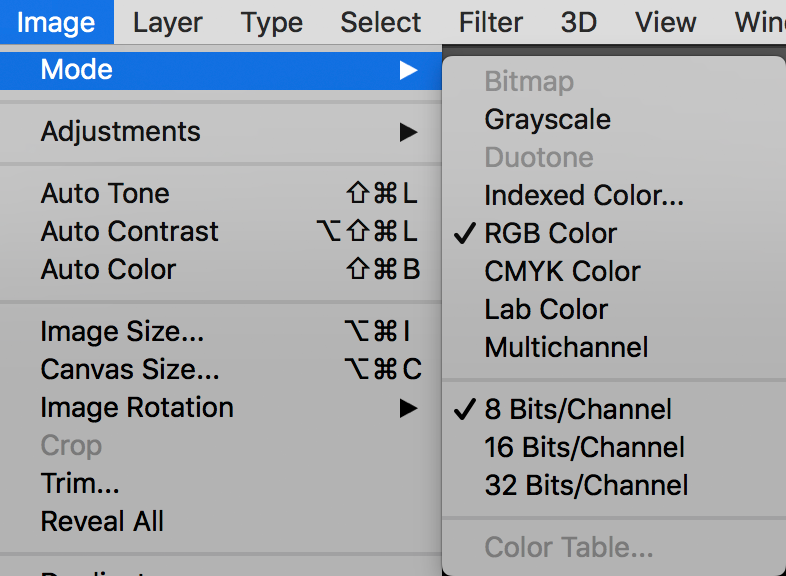Open the Filter menu
This screenshot has width=786, height=576.
491,22
